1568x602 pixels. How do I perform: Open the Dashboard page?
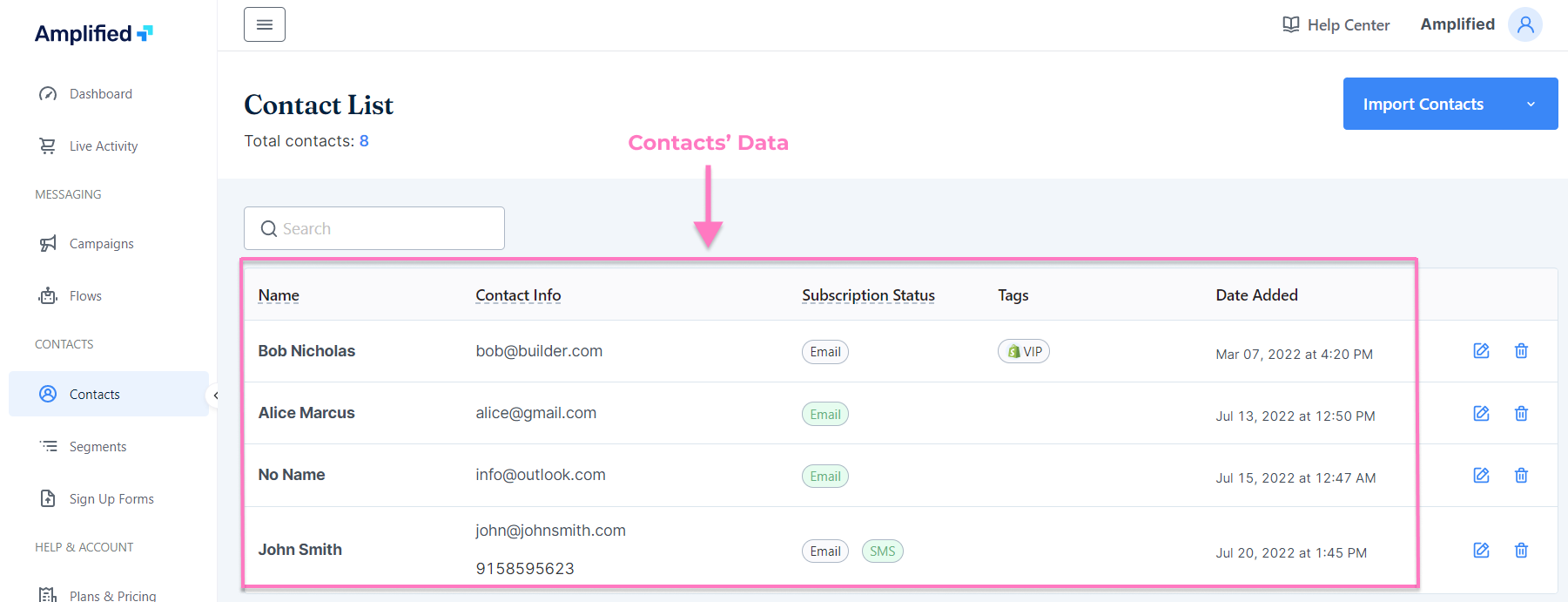coord(101,94)
